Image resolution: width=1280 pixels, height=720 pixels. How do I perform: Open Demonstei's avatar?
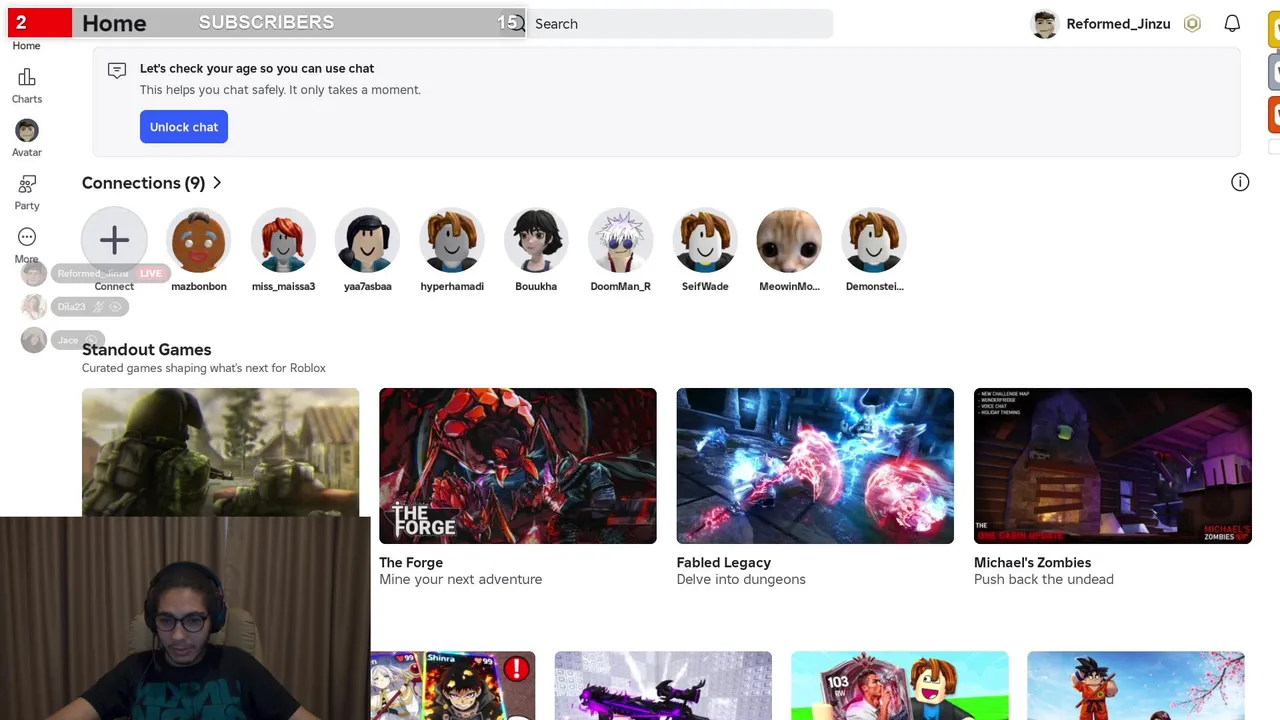point(874,240)
